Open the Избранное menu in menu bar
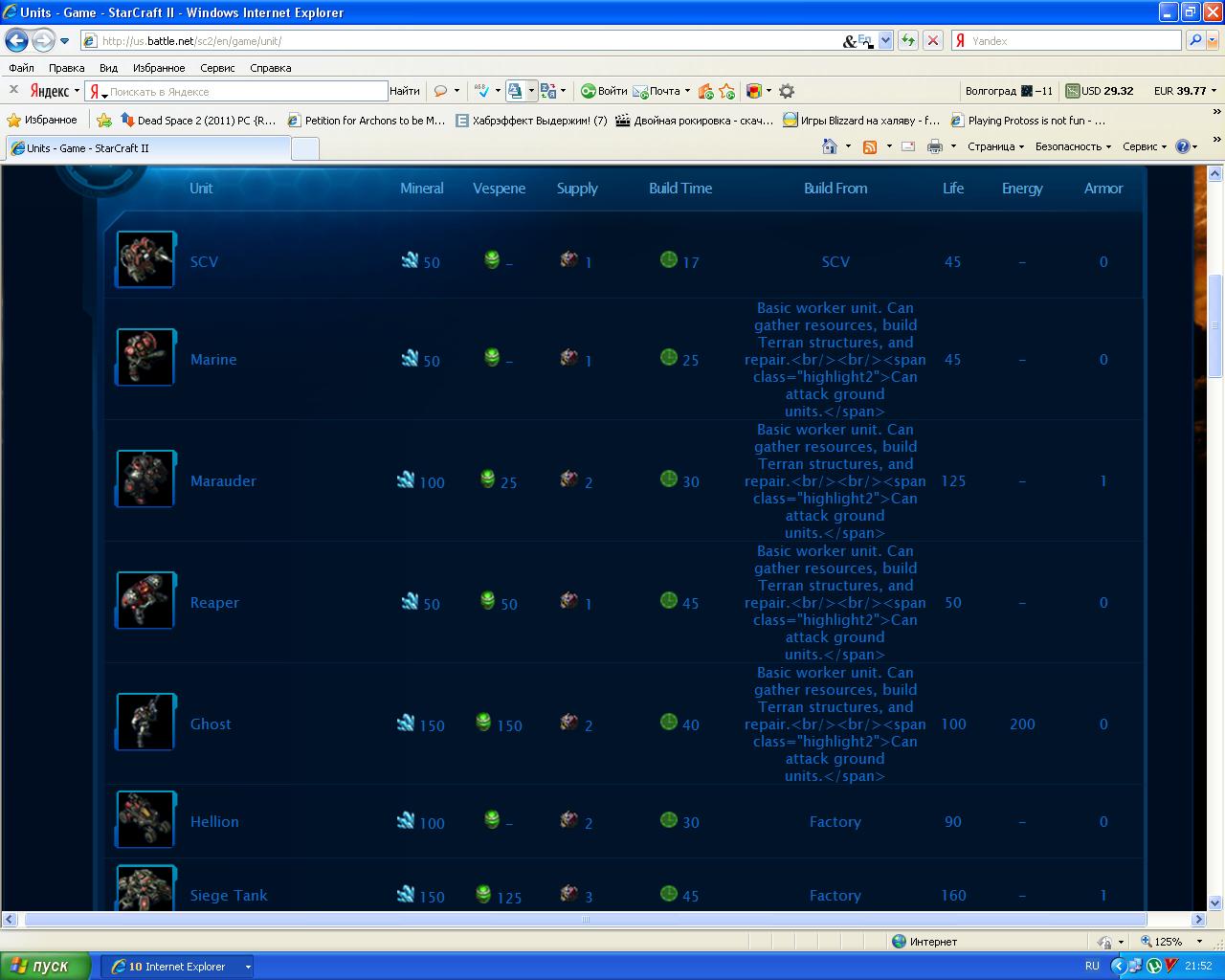The height and width of the screenshot is (980, 1225). point(159,68)
